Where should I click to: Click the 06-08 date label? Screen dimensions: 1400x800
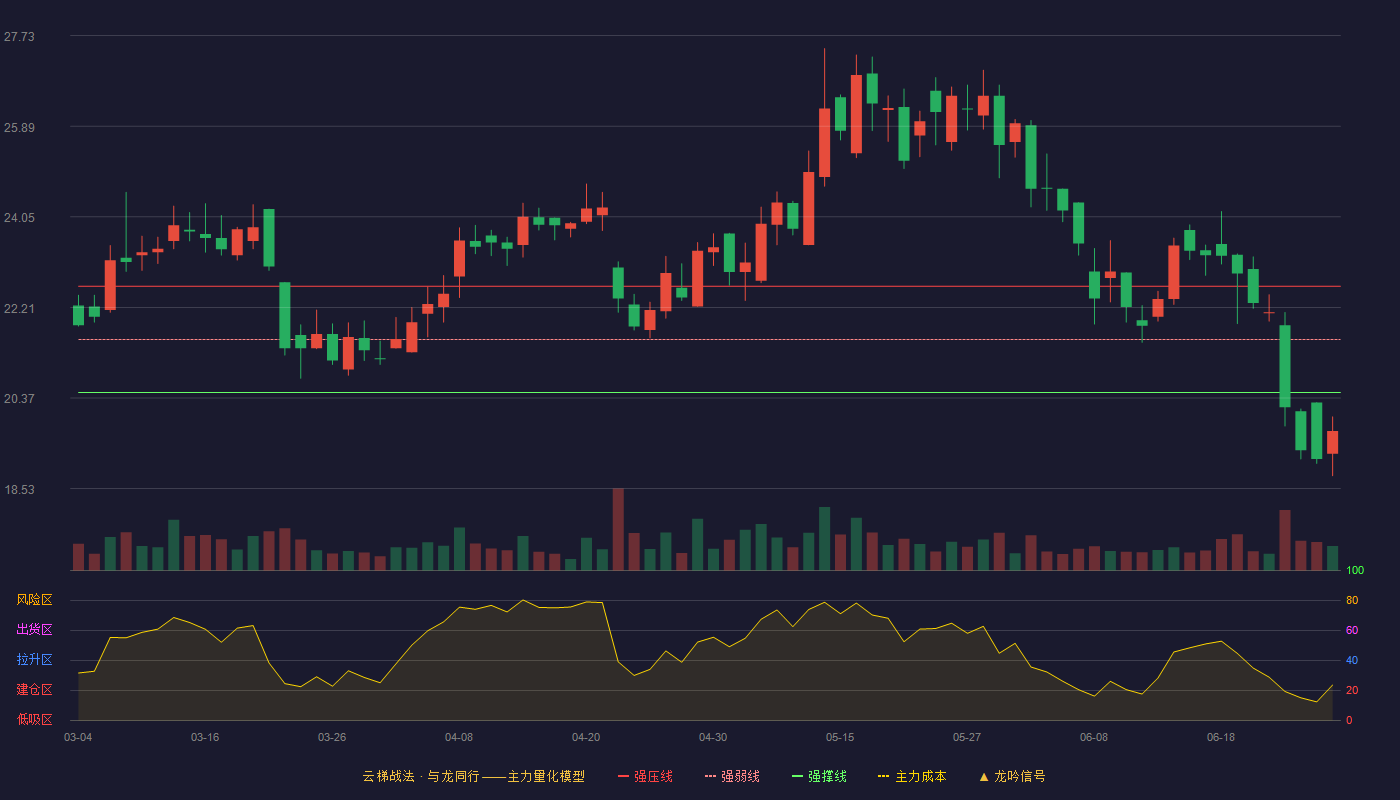(x=1094, y=737)
